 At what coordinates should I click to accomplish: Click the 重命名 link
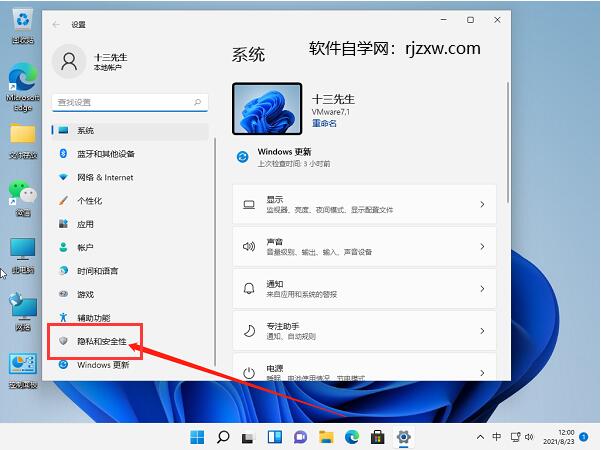click(324, 123)
